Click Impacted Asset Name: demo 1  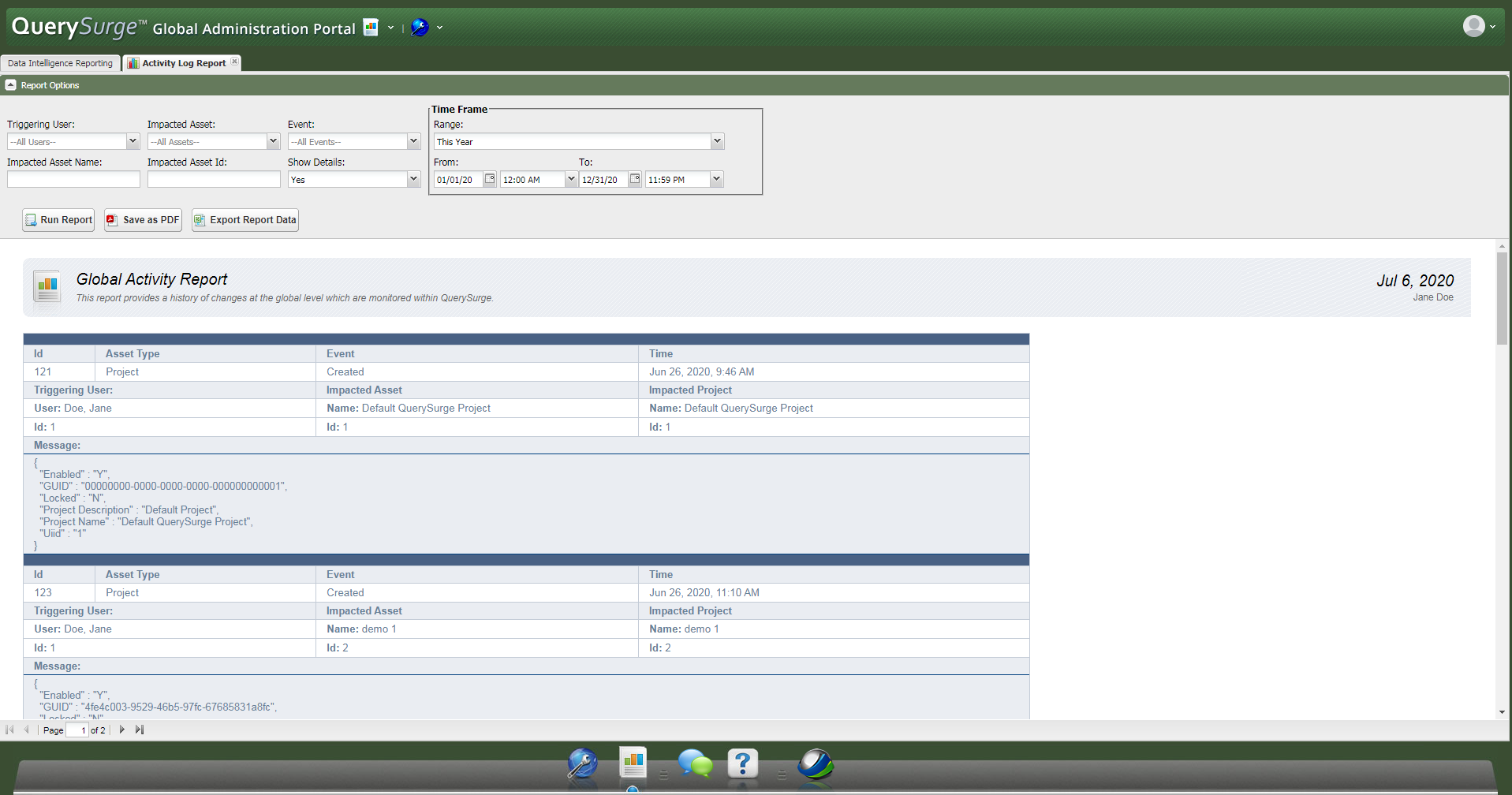(362, 629)
